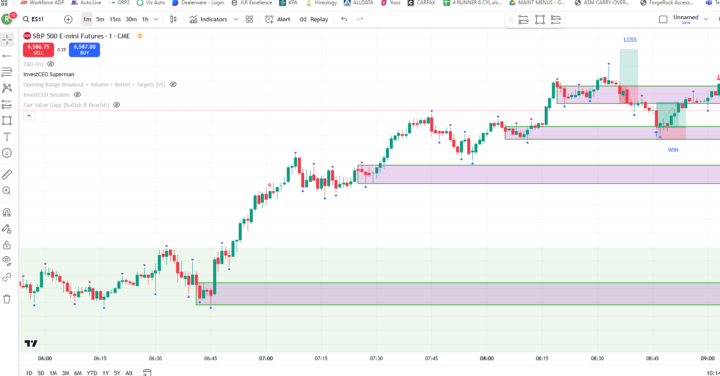
Task: Click the trash remove objects icon
Action: click(7, 299)
